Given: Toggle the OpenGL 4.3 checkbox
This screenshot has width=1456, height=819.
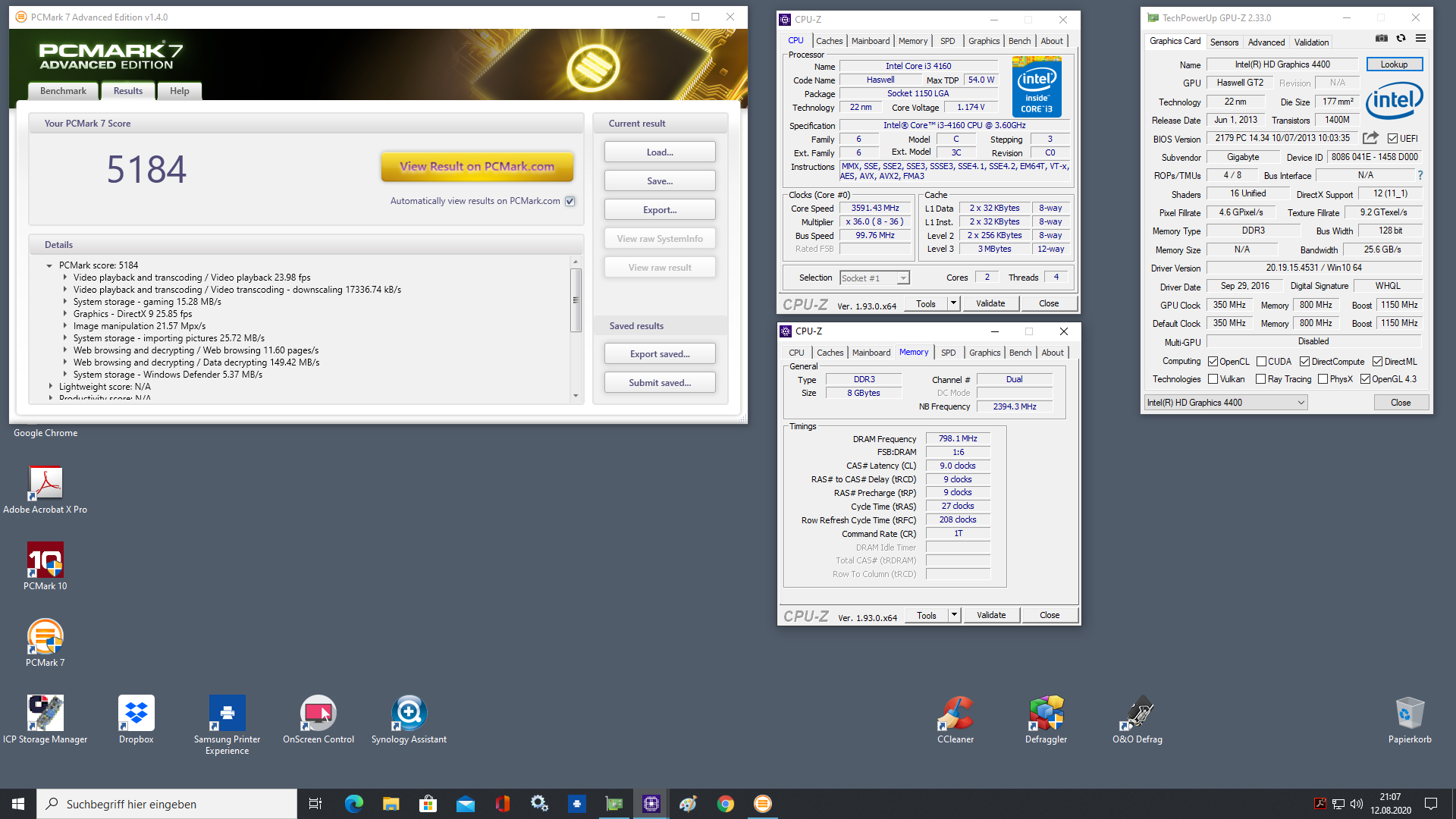Looking at the screenshot, I should [x=1365, y=379].
